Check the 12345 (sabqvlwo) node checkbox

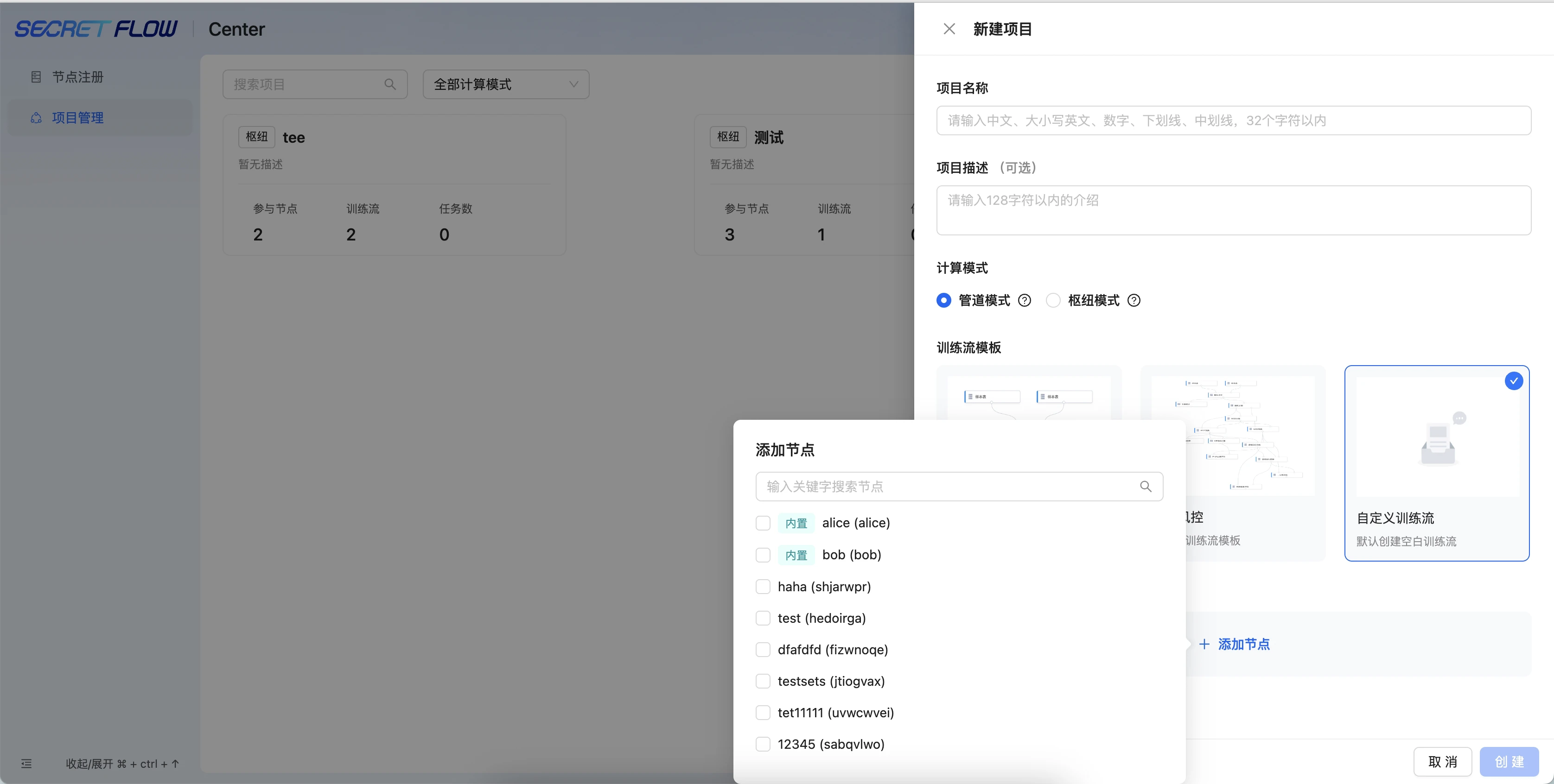pyautogui.click(x=763, y=744)
